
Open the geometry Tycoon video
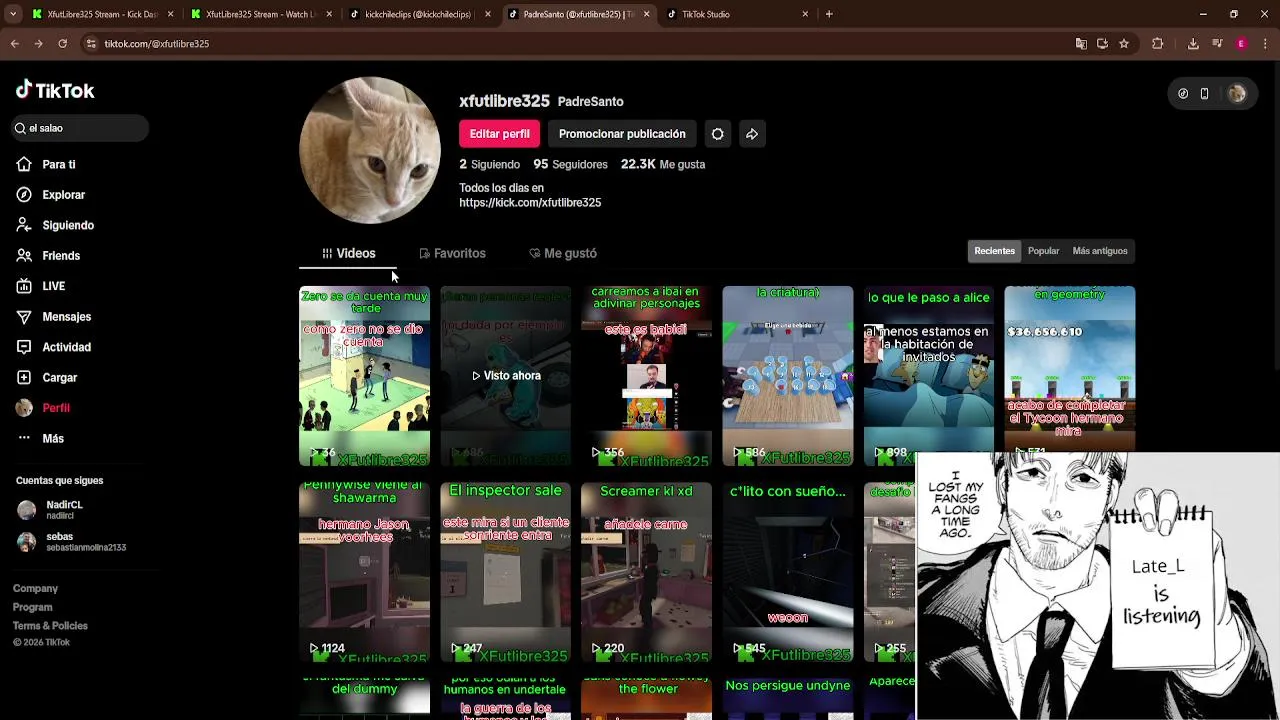click(1070, 368)
